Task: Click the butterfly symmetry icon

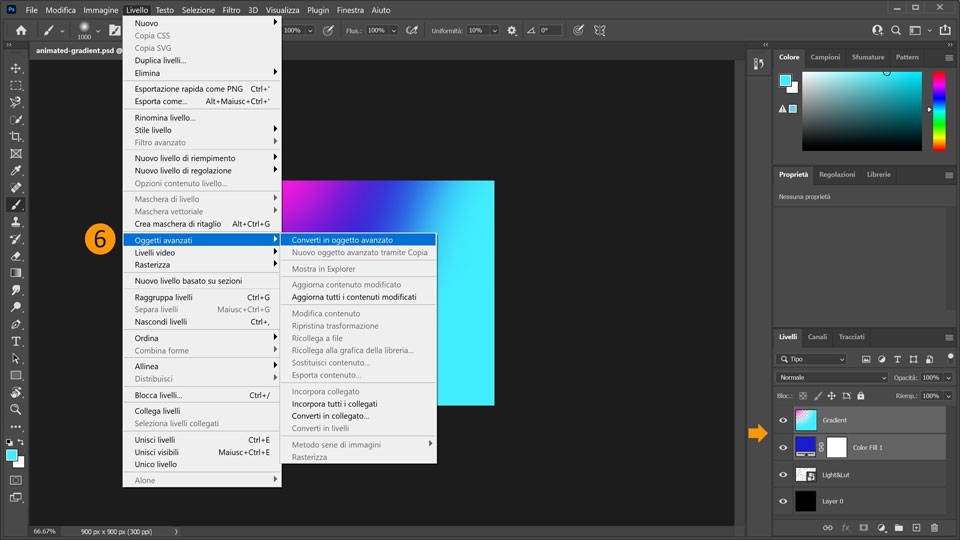Action: [599, 30]
